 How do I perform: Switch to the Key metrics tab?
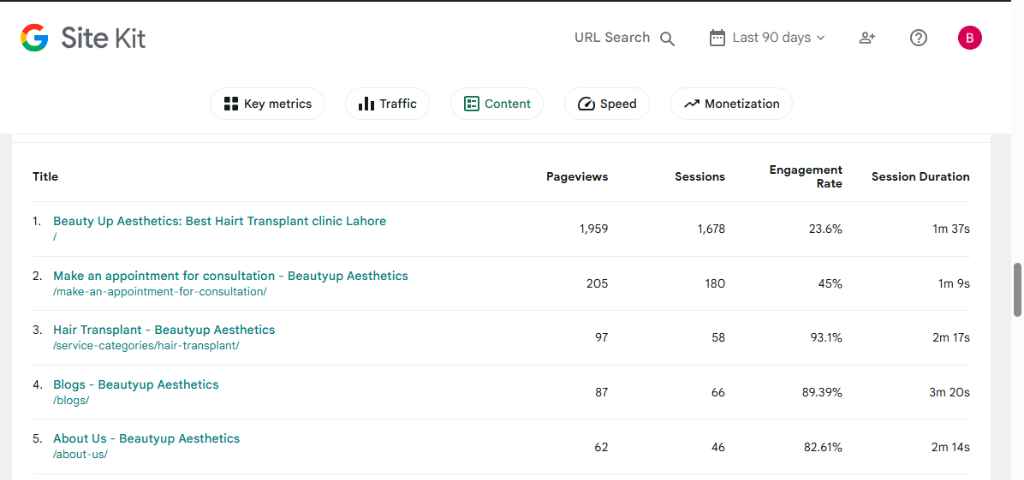[x=267, y=104]
